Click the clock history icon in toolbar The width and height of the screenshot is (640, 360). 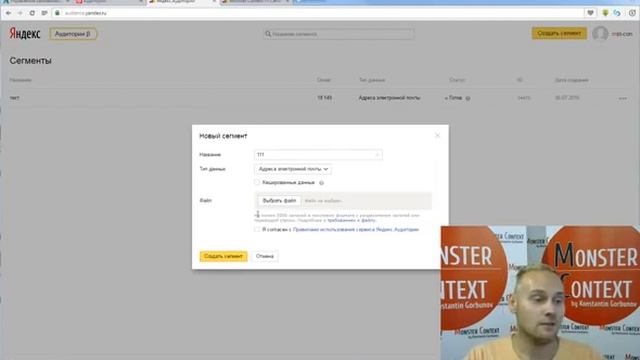(x=632, y=13)
